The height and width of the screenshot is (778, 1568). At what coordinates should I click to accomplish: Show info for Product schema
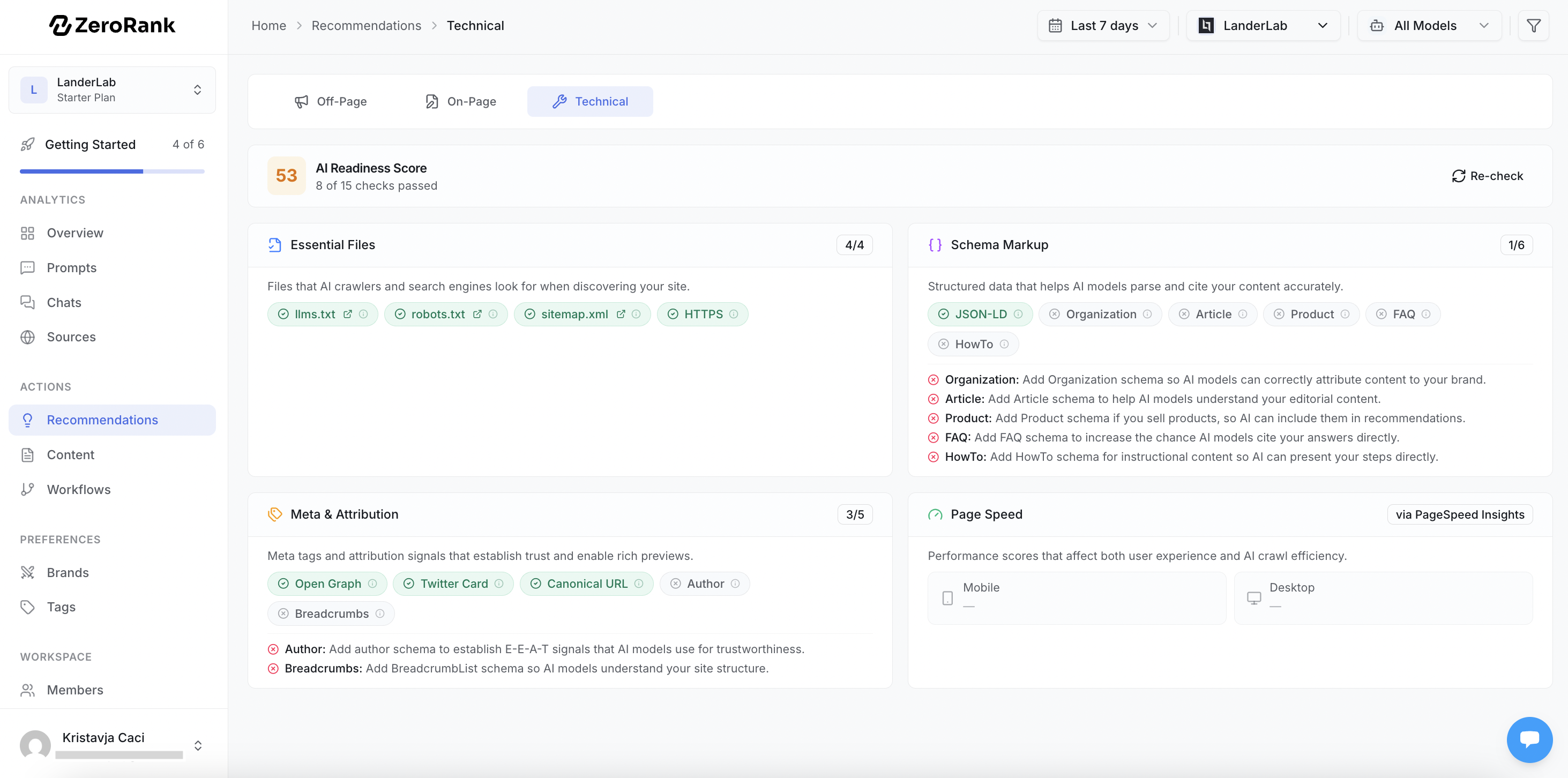(x=1345, y=314)
